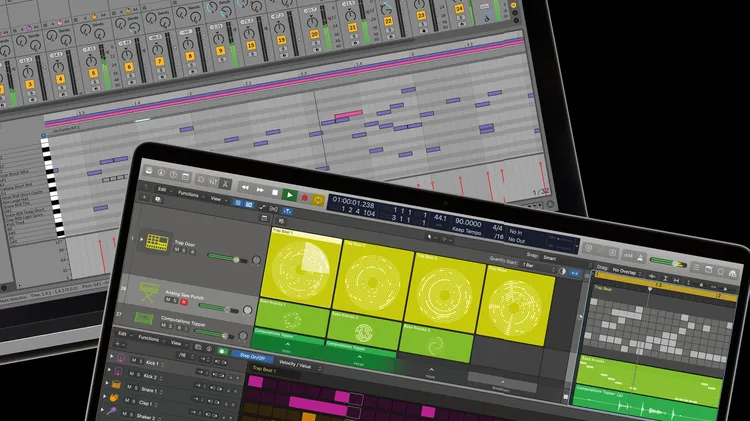Select the Trap Beat 1 loop cell
Image resolution: width=750 pixels, height=421 pixels.
302,268
